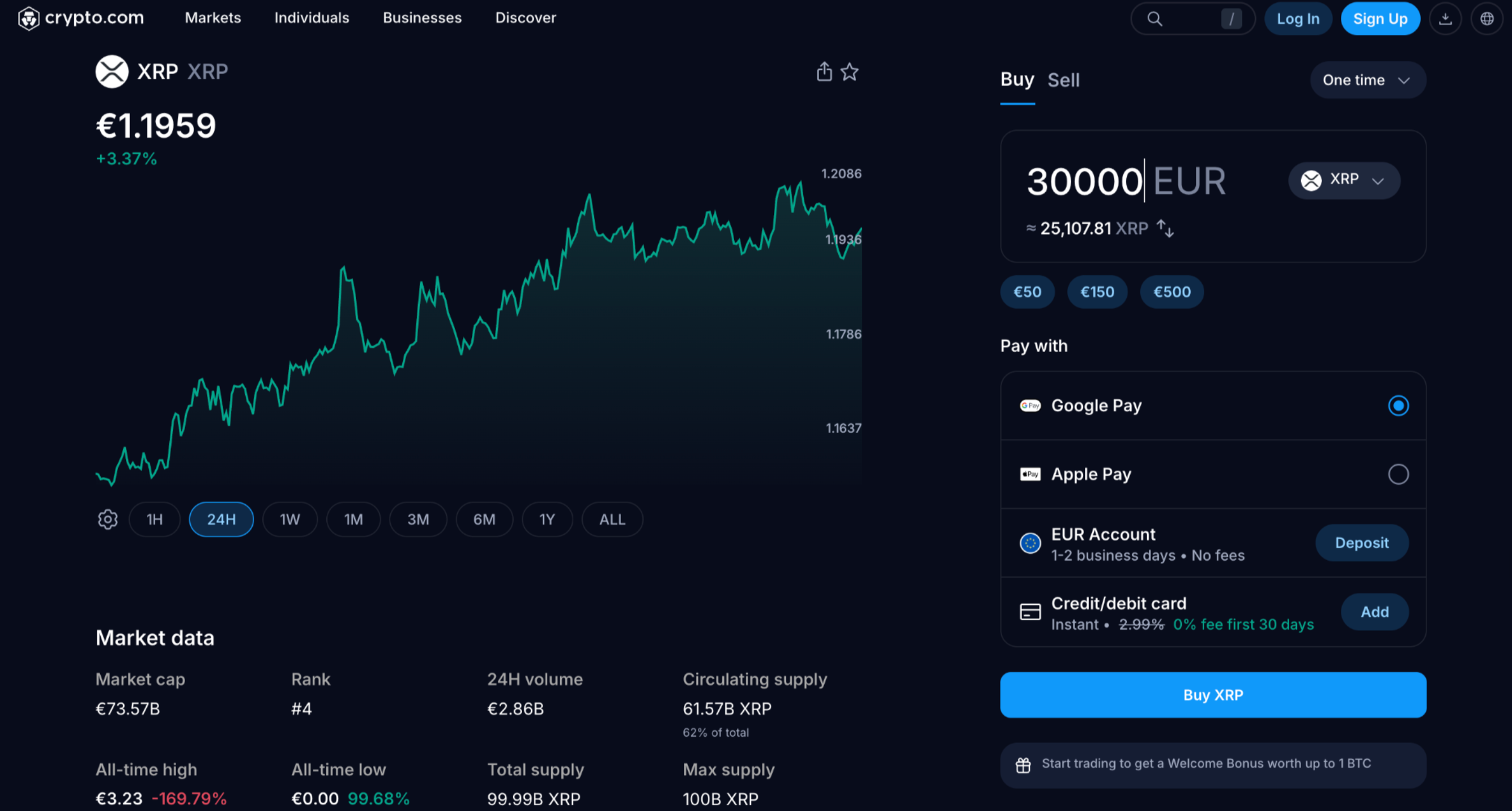Open chart settings gear icon

[108, 519]
